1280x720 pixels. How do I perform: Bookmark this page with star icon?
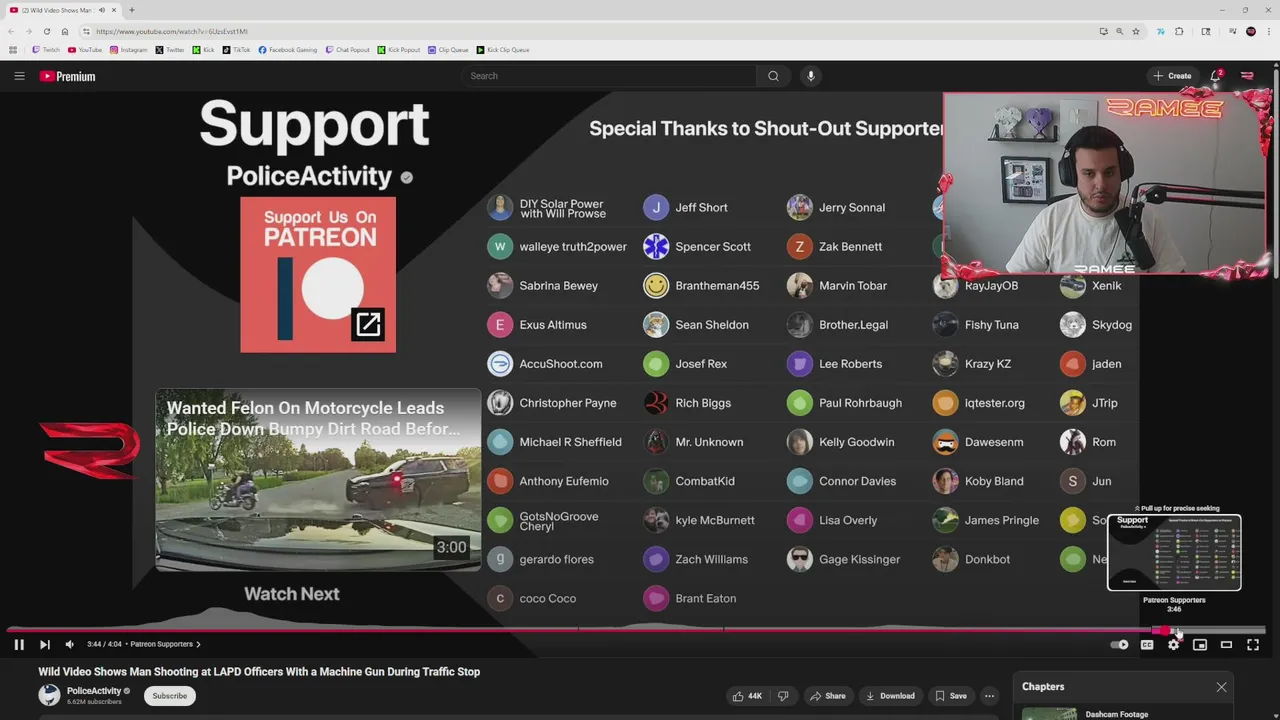pyautogui.click(x=1136, y=31)
